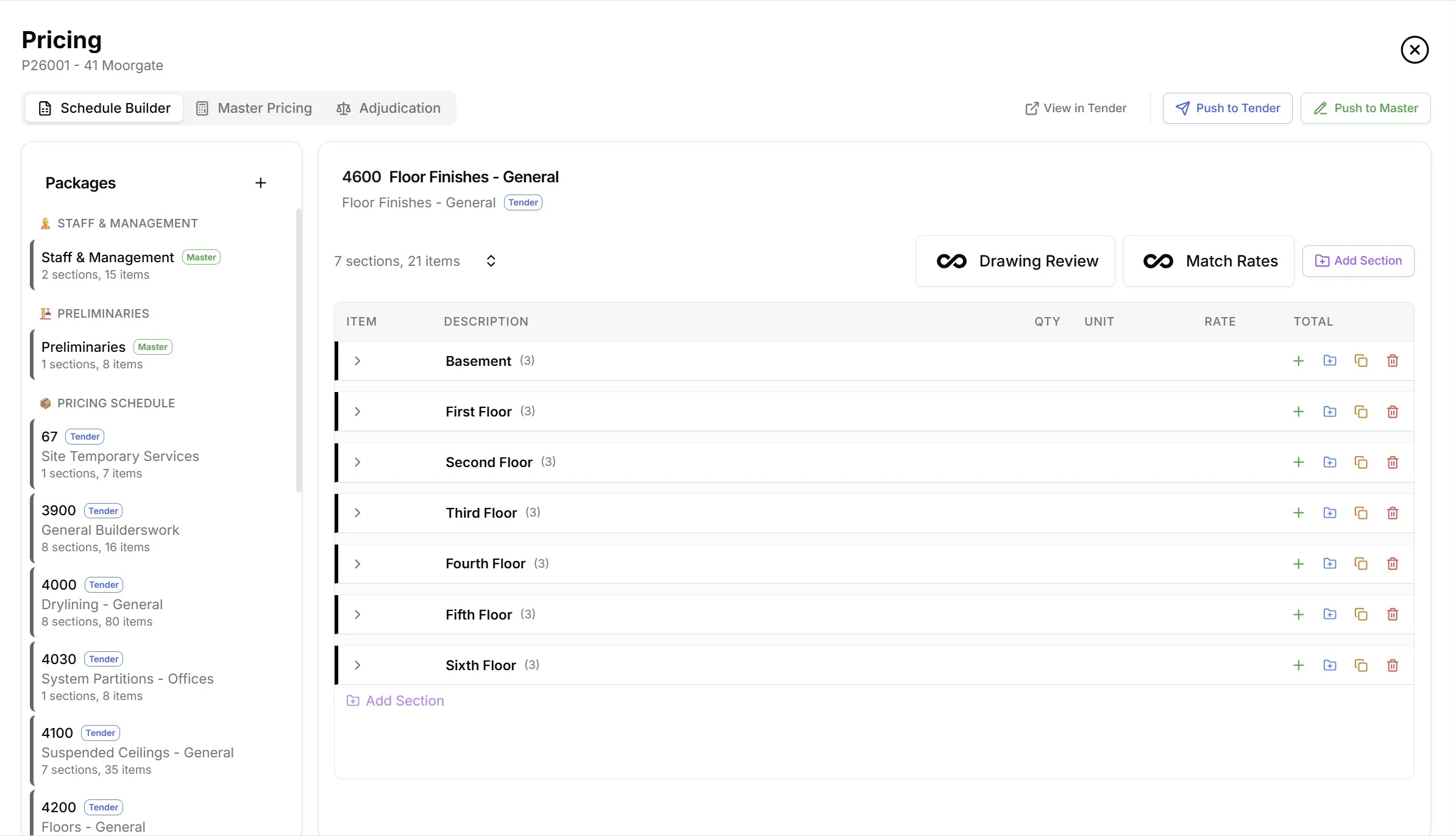Image resolution: width=1456 pixels, height=836 pixels.
Task: Open Match Rates
Action: pos(1209,261)
